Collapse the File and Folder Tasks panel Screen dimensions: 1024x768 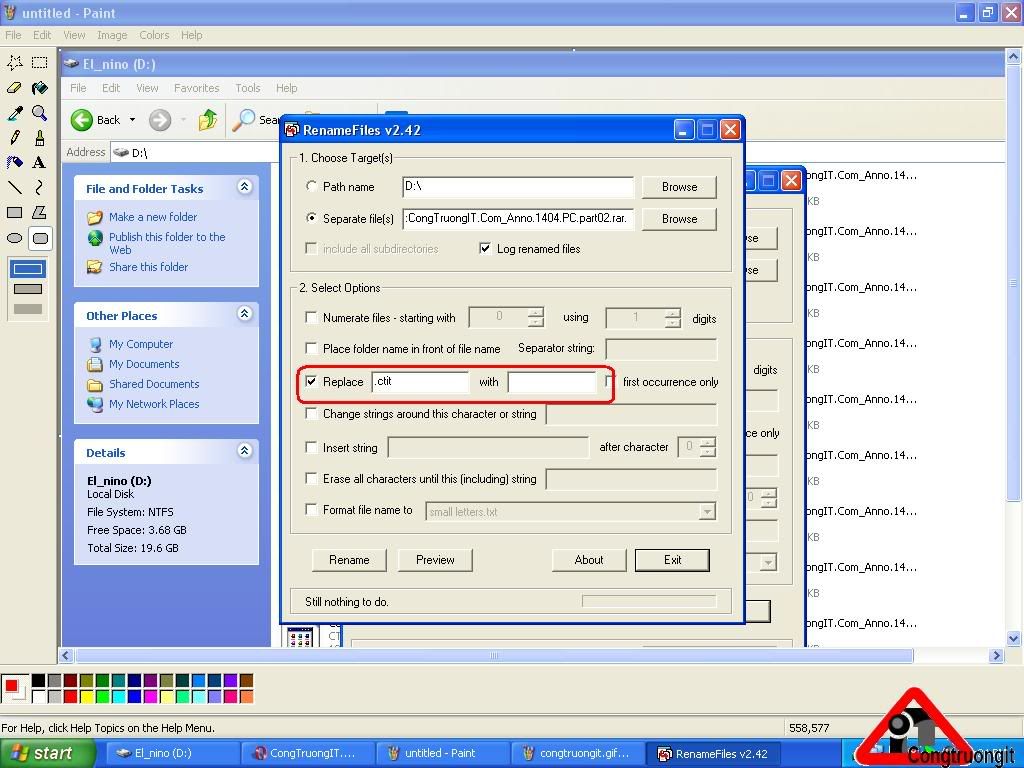pos(245,187)
